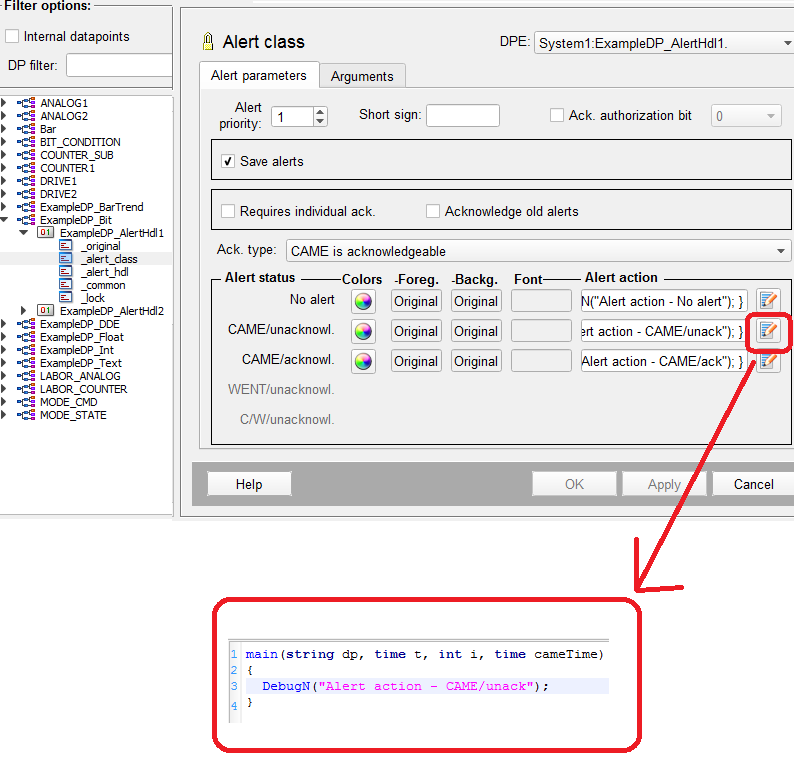Enable Requires individual ack. option
The height and width of the screenshot is (758, 794).
[228, 211]
